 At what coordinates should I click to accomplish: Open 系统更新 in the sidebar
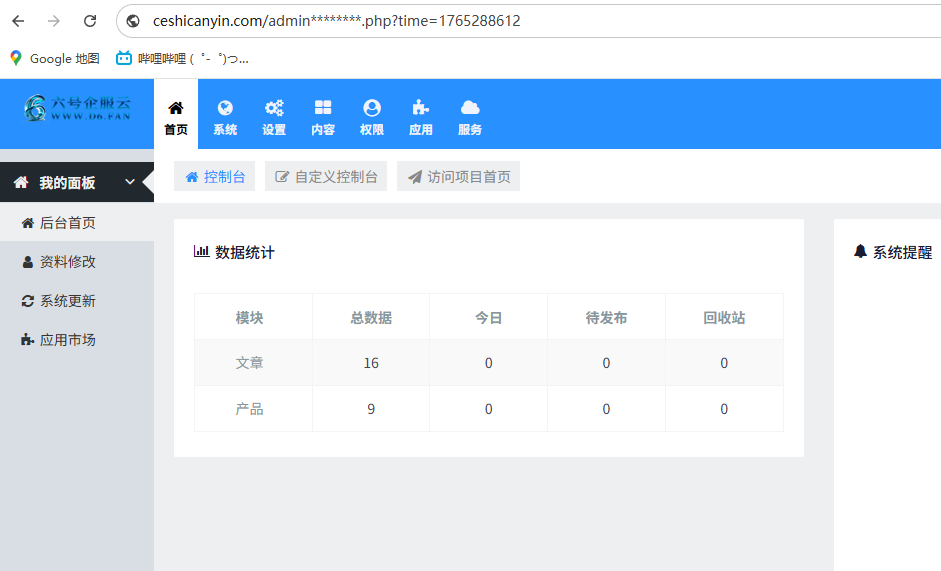pos(67,301)
